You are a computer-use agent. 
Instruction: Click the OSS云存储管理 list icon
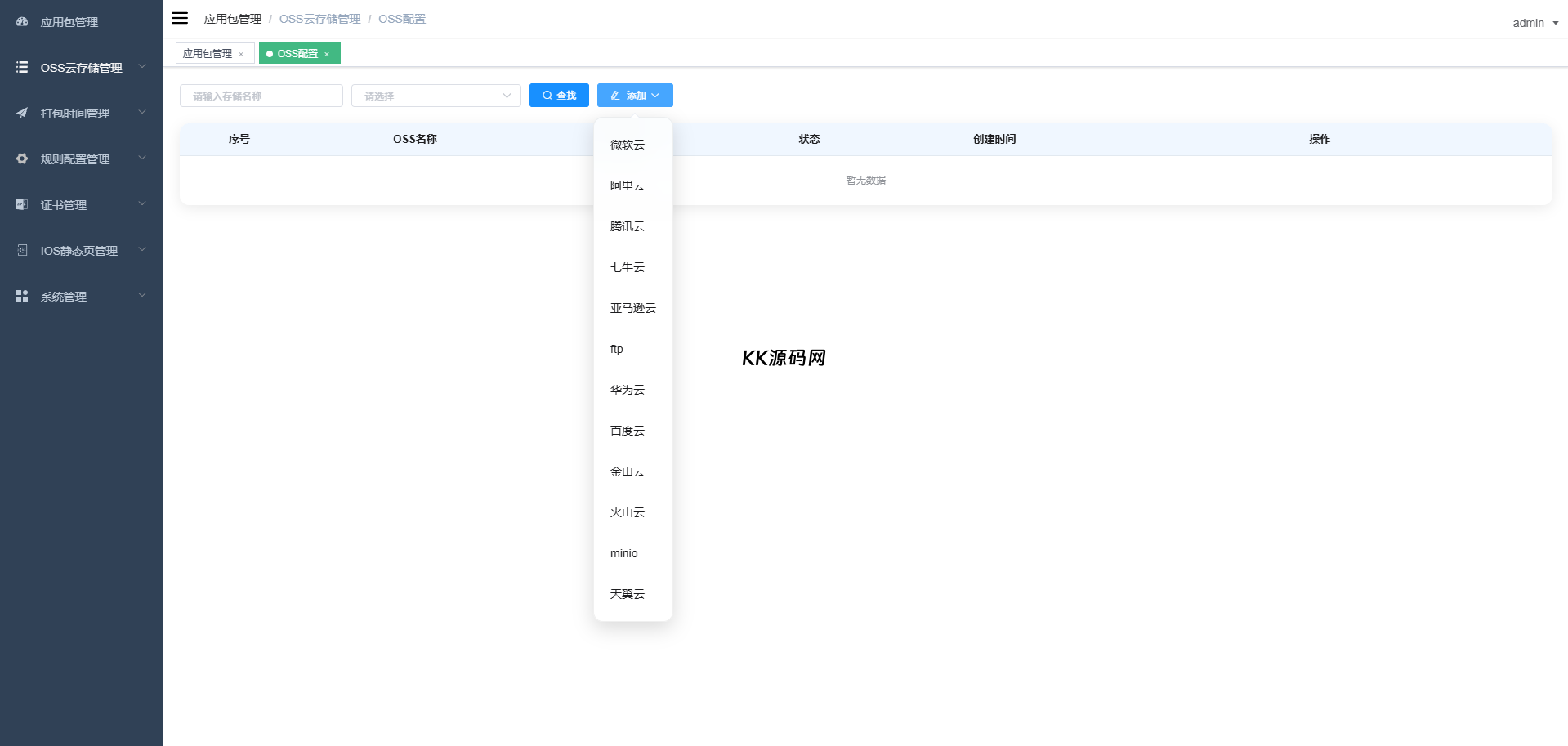pyautogui.click(x=22, y=67)
